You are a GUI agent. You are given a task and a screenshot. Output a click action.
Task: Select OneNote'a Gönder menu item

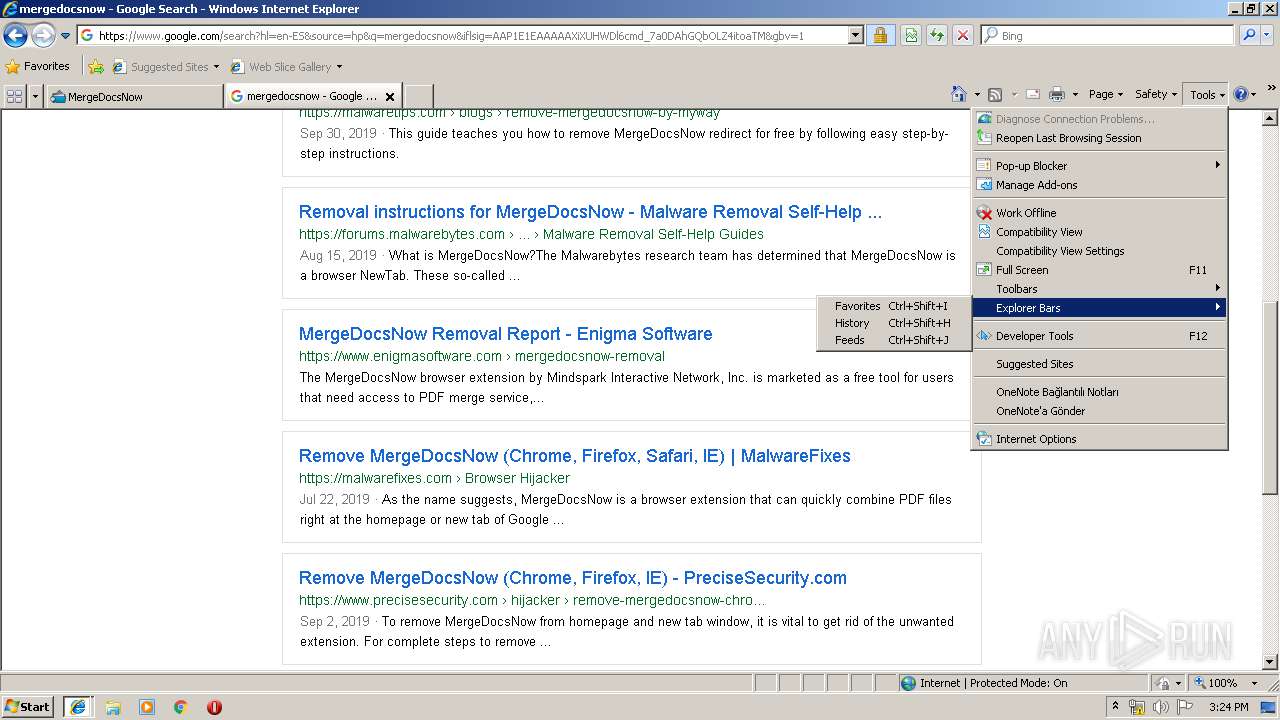[x=1099, y=411]
